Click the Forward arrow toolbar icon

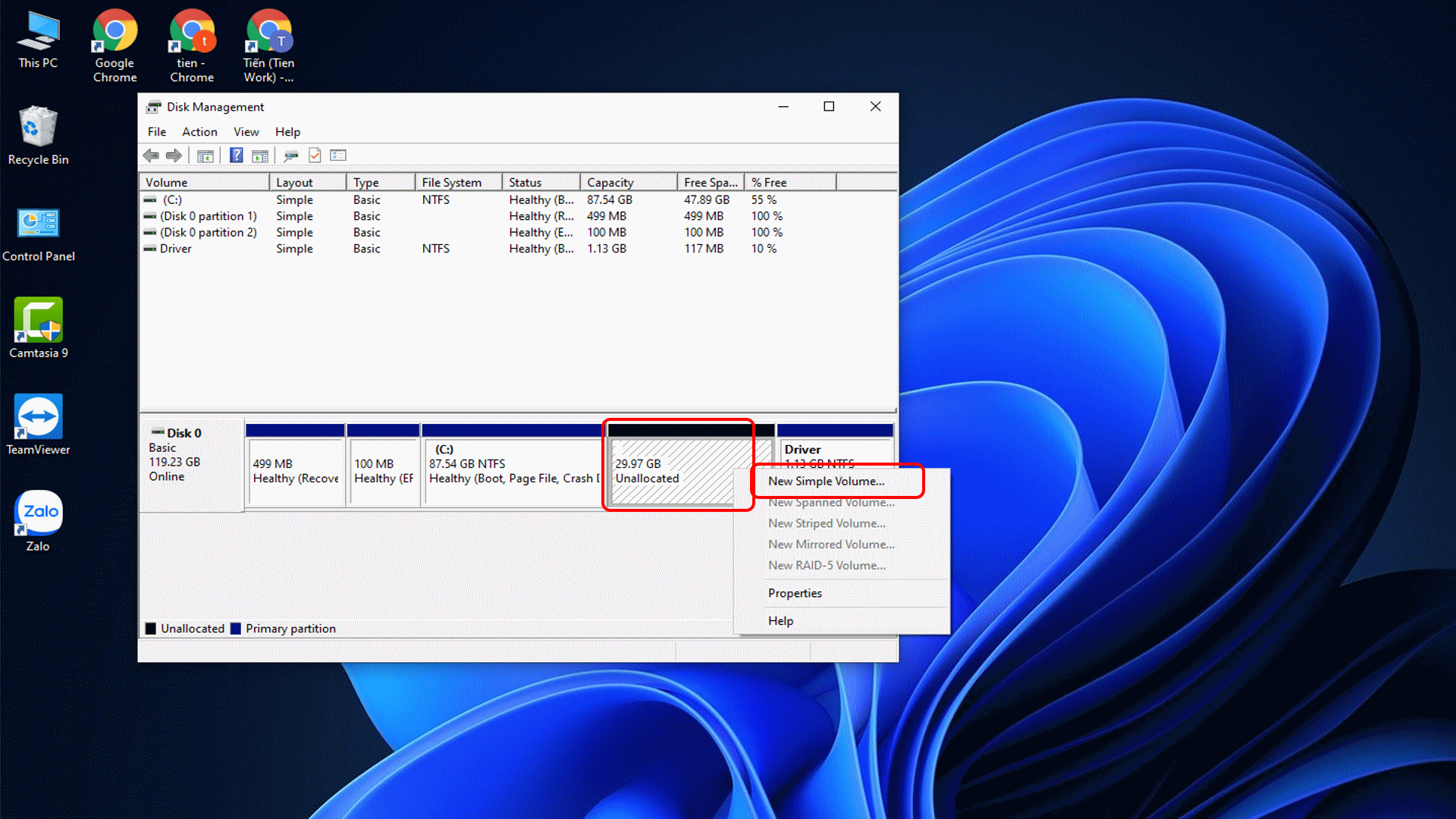coord(174,155)
